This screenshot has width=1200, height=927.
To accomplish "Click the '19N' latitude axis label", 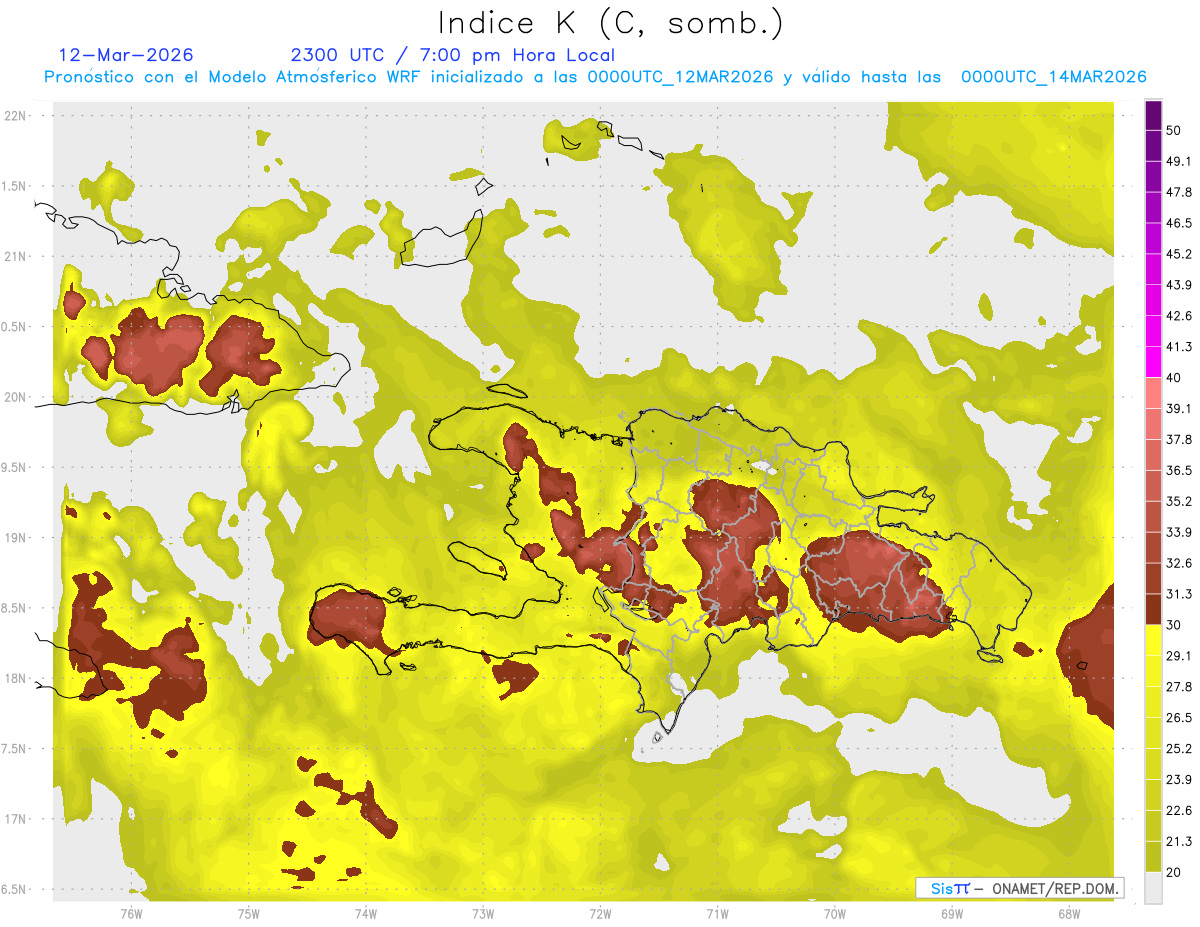I will [14, 538].
